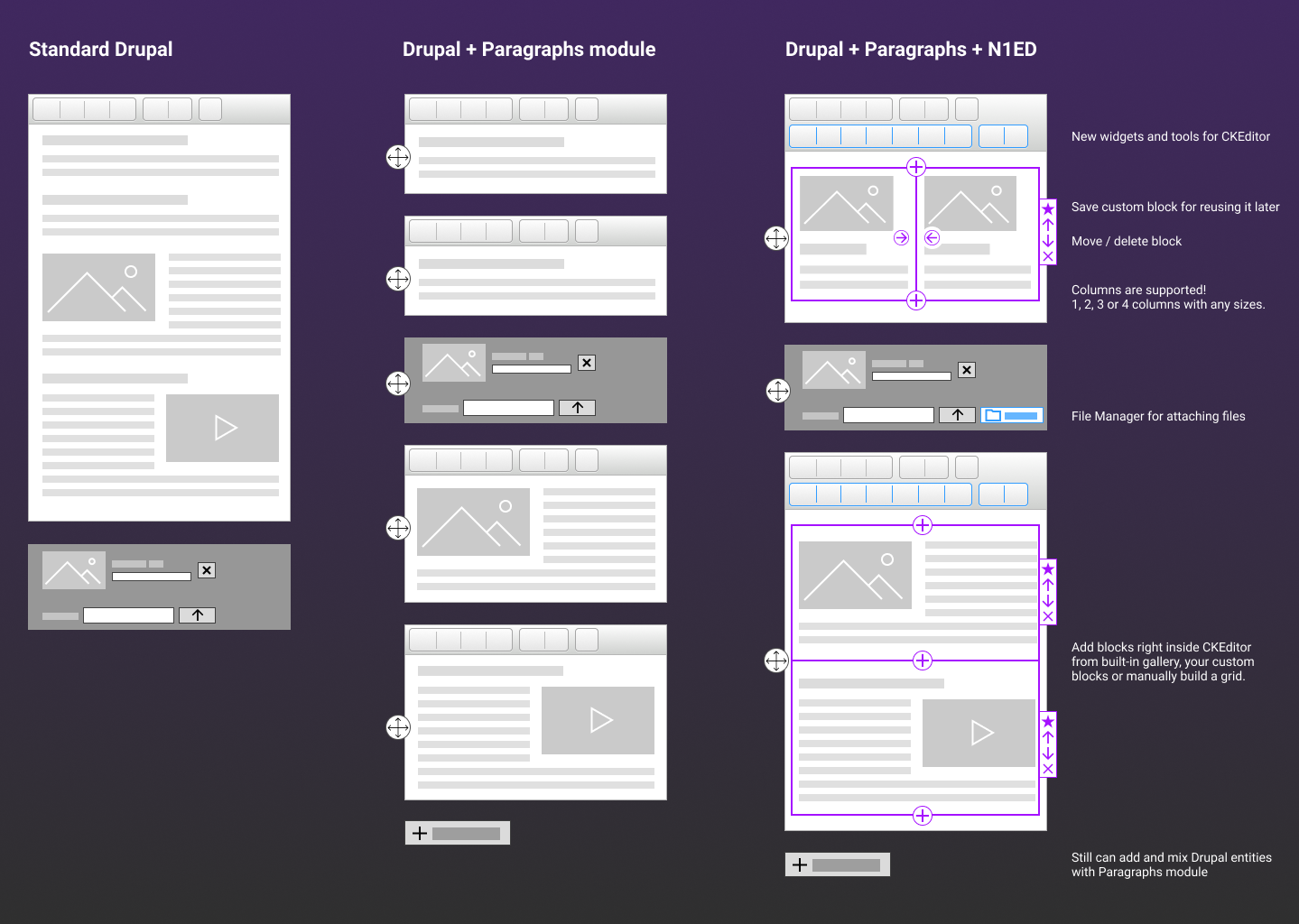Click plus icon above N1ED image-with-text block
The width and height of the screenshot is (1299, 924).
[x=923, y=525]
